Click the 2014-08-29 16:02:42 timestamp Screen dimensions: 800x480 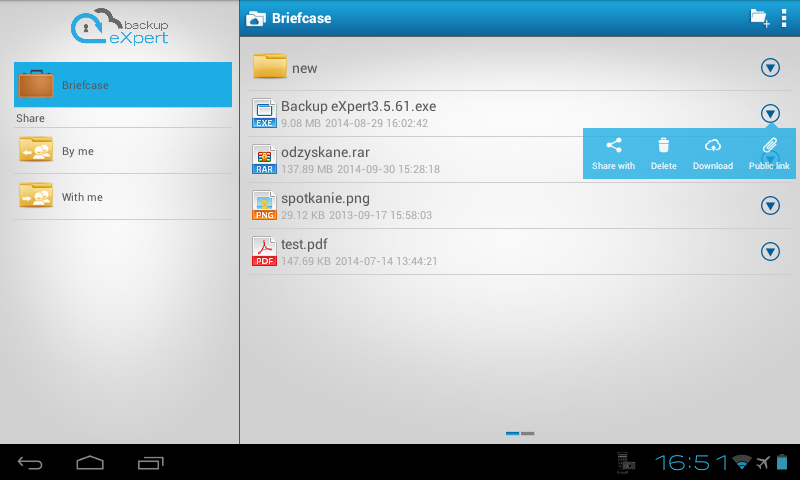point(377,123)
